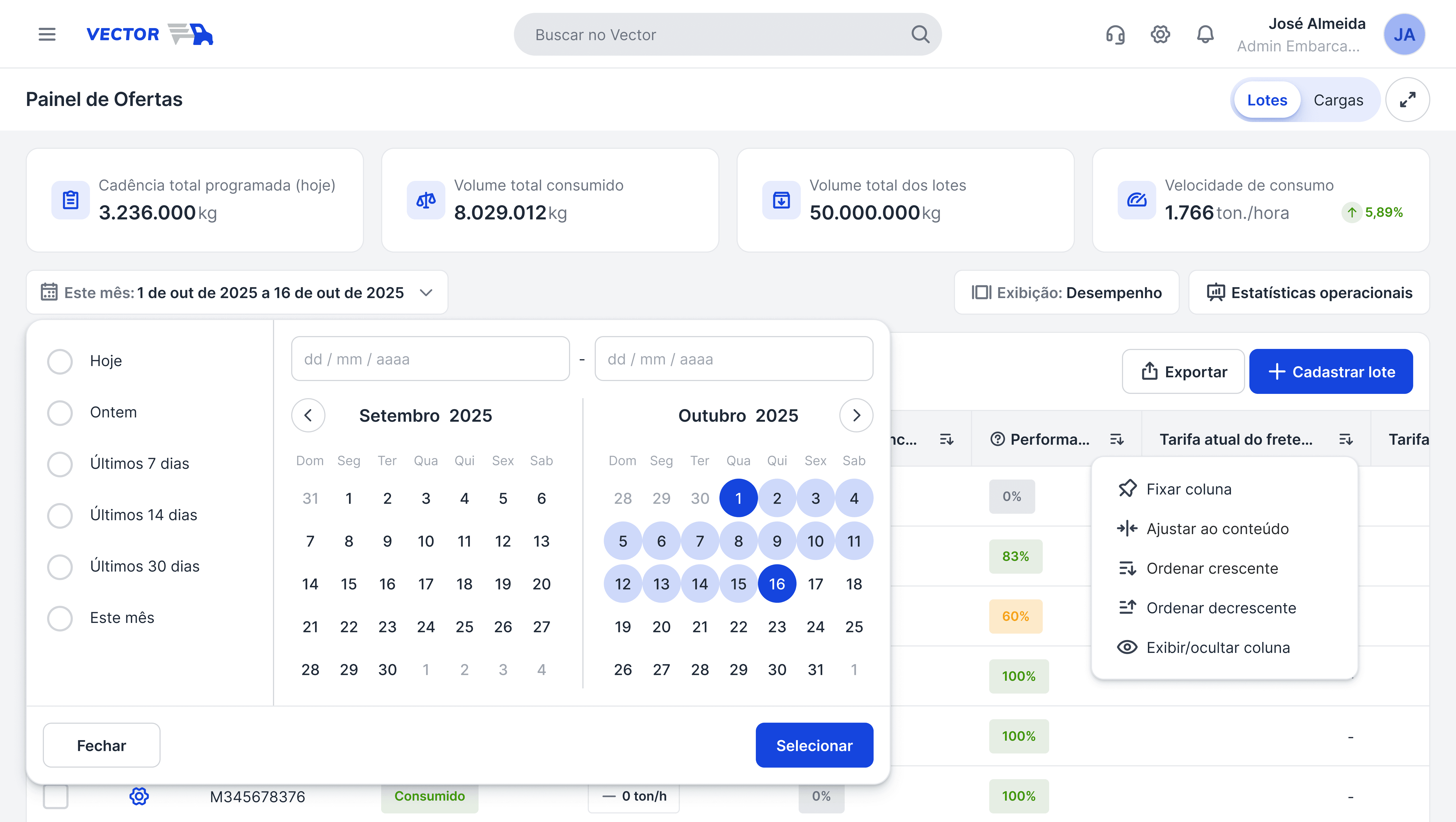Go to previous month in calendar
The width and height of the screenshot is (1456, 822).
pos(308,416)
